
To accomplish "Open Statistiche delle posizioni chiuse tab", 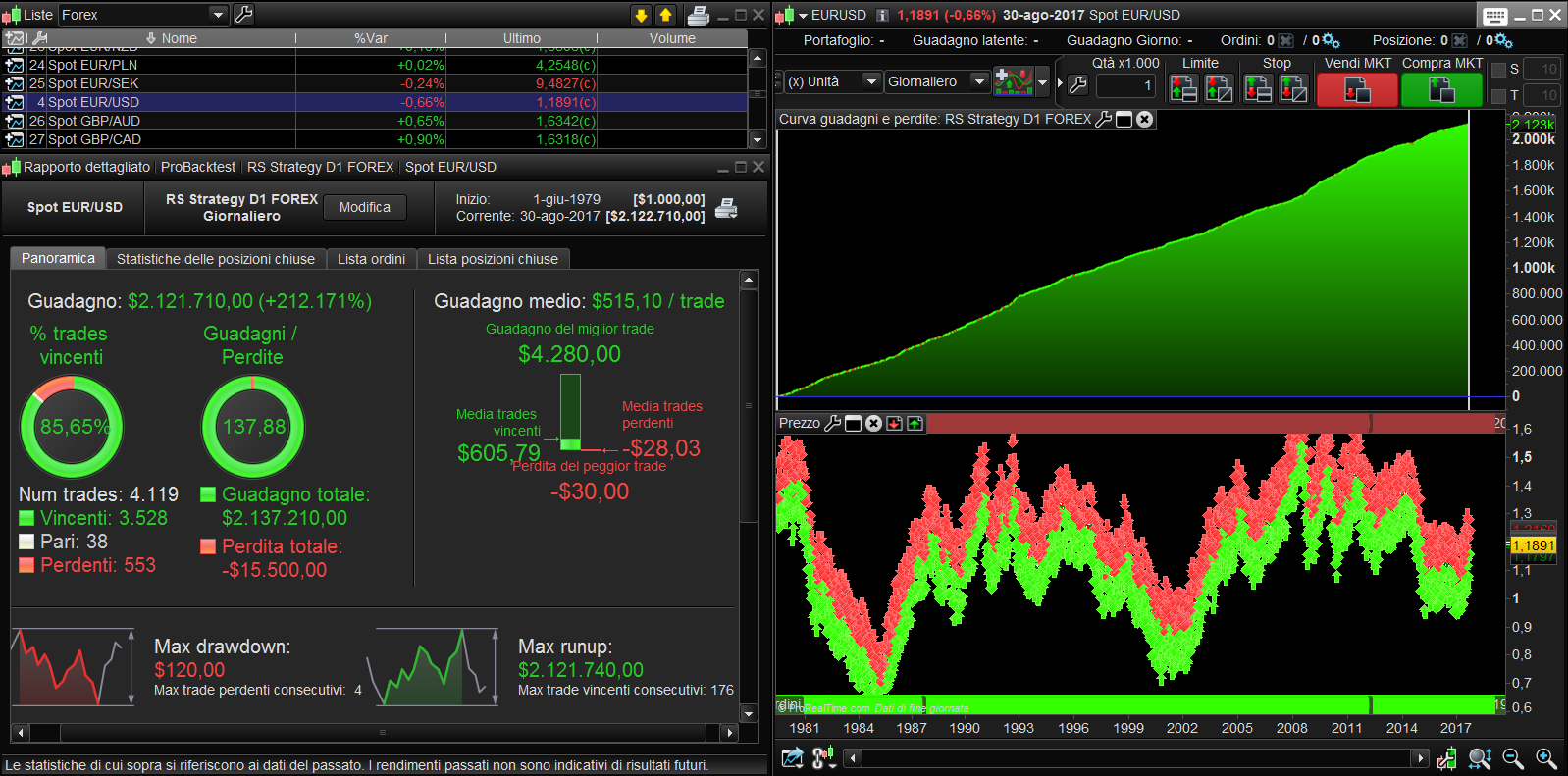I will [x=216, y=259].
